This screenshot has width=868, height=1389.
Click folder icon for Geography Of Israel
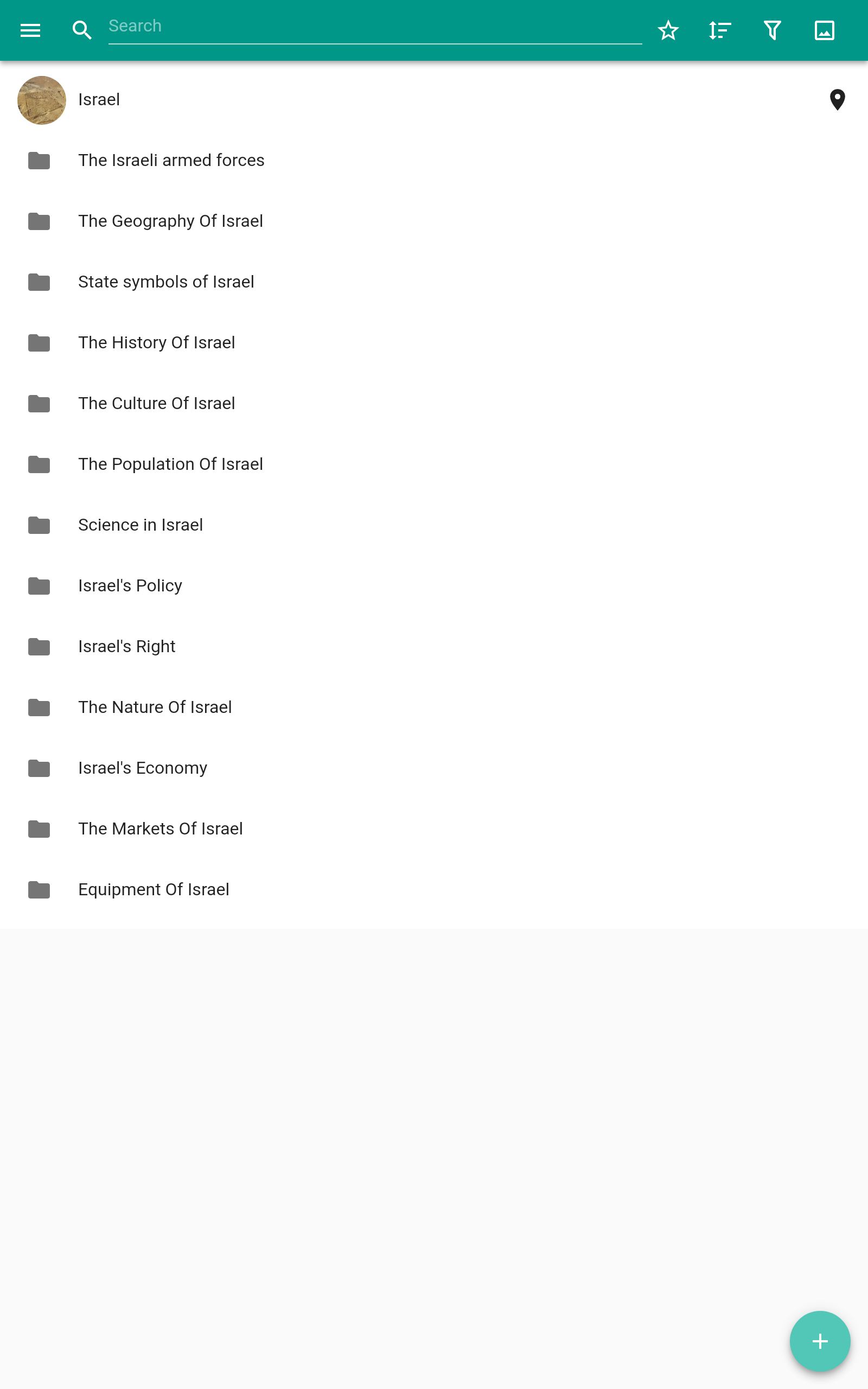click(39, 221)
